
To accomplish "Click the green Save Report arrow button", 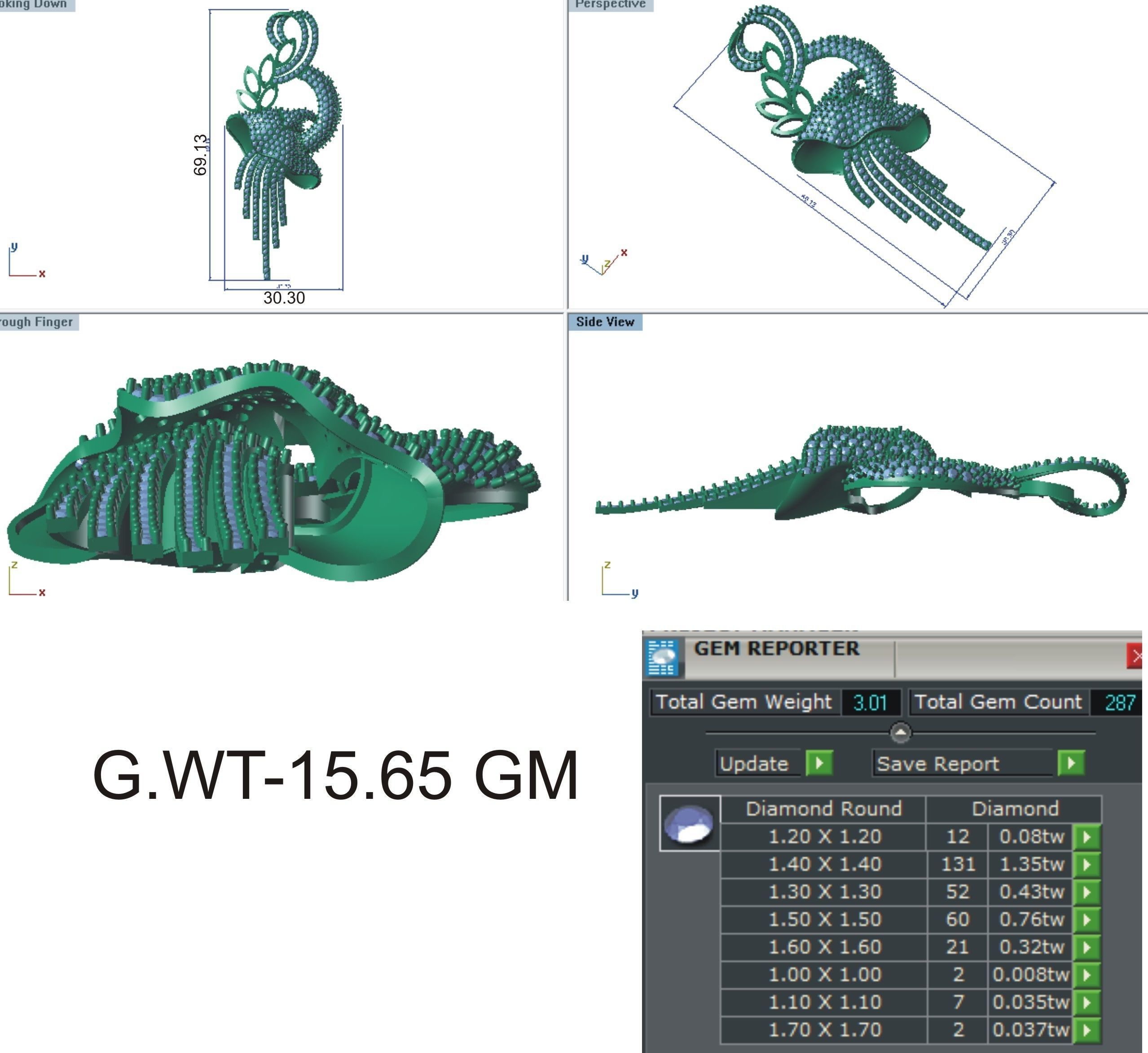I will 1071,763.
